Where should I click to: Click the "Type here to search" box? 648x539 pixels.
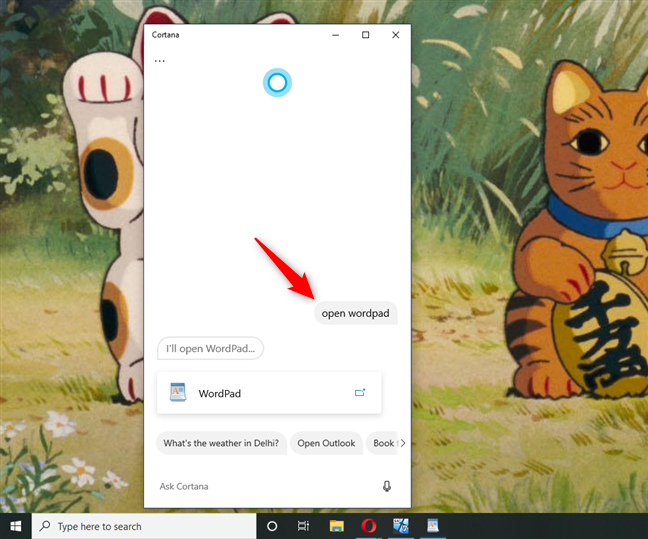(x=144, y=526)
